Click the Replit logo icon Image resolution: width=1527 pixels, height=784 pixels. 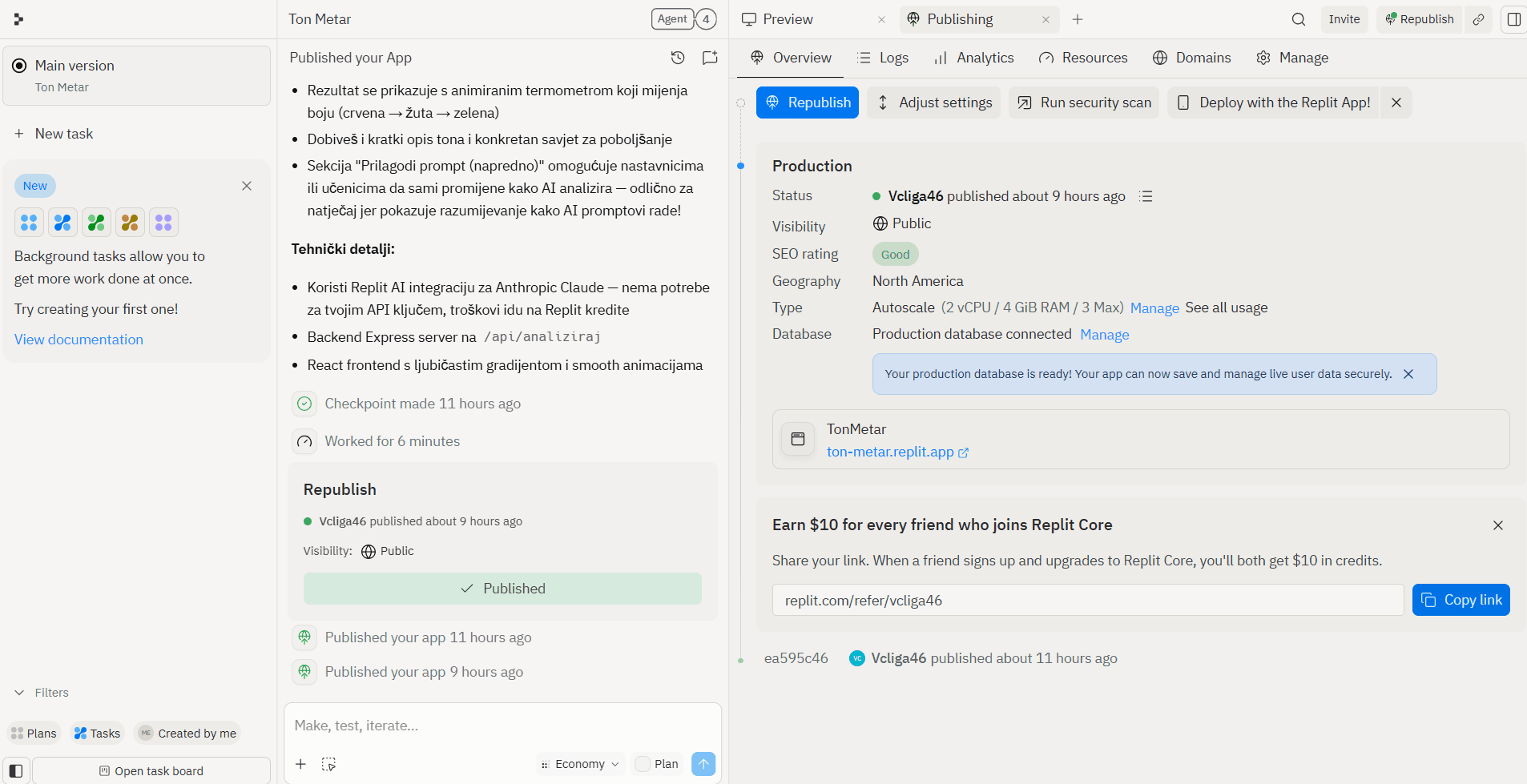(x=18, y=19)
